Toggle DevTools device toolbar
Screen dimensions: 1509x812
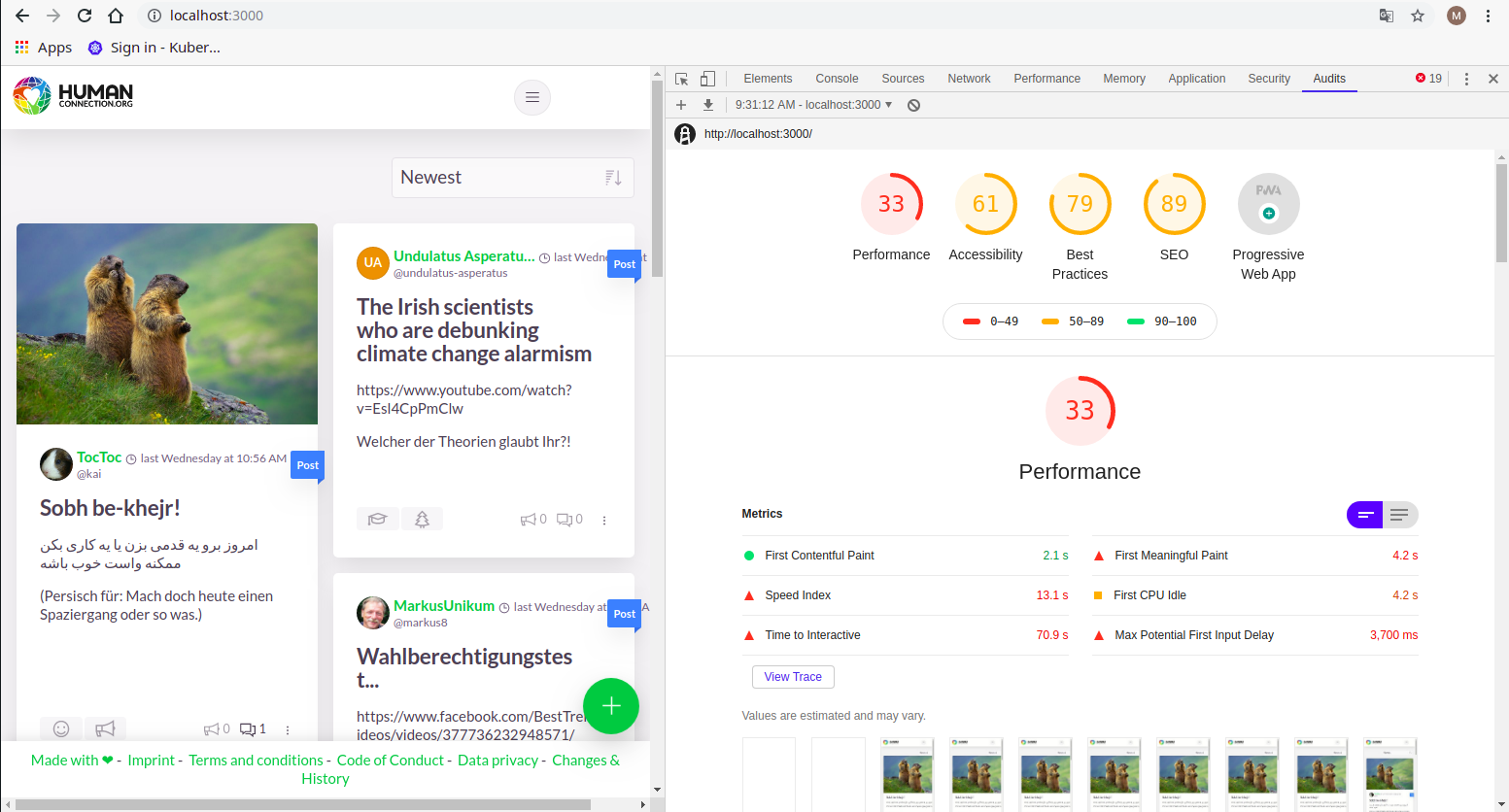tap(708, 79)
